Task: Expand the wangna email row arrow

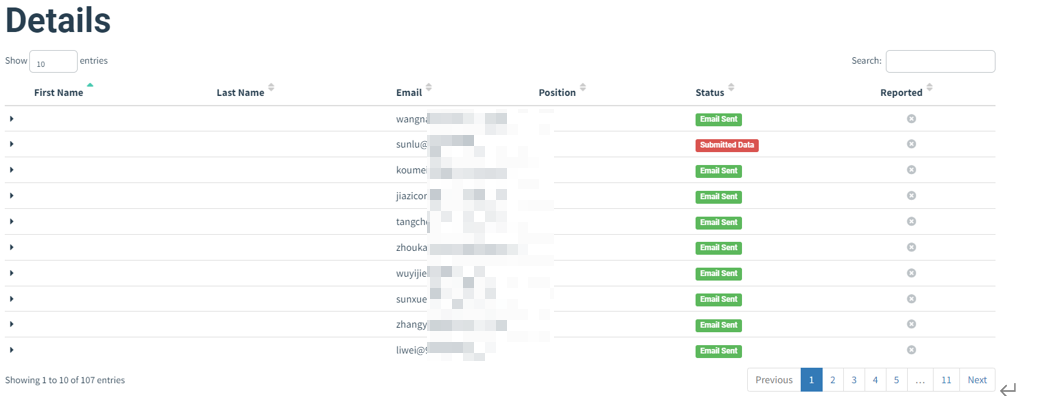Action: point(12,119)
